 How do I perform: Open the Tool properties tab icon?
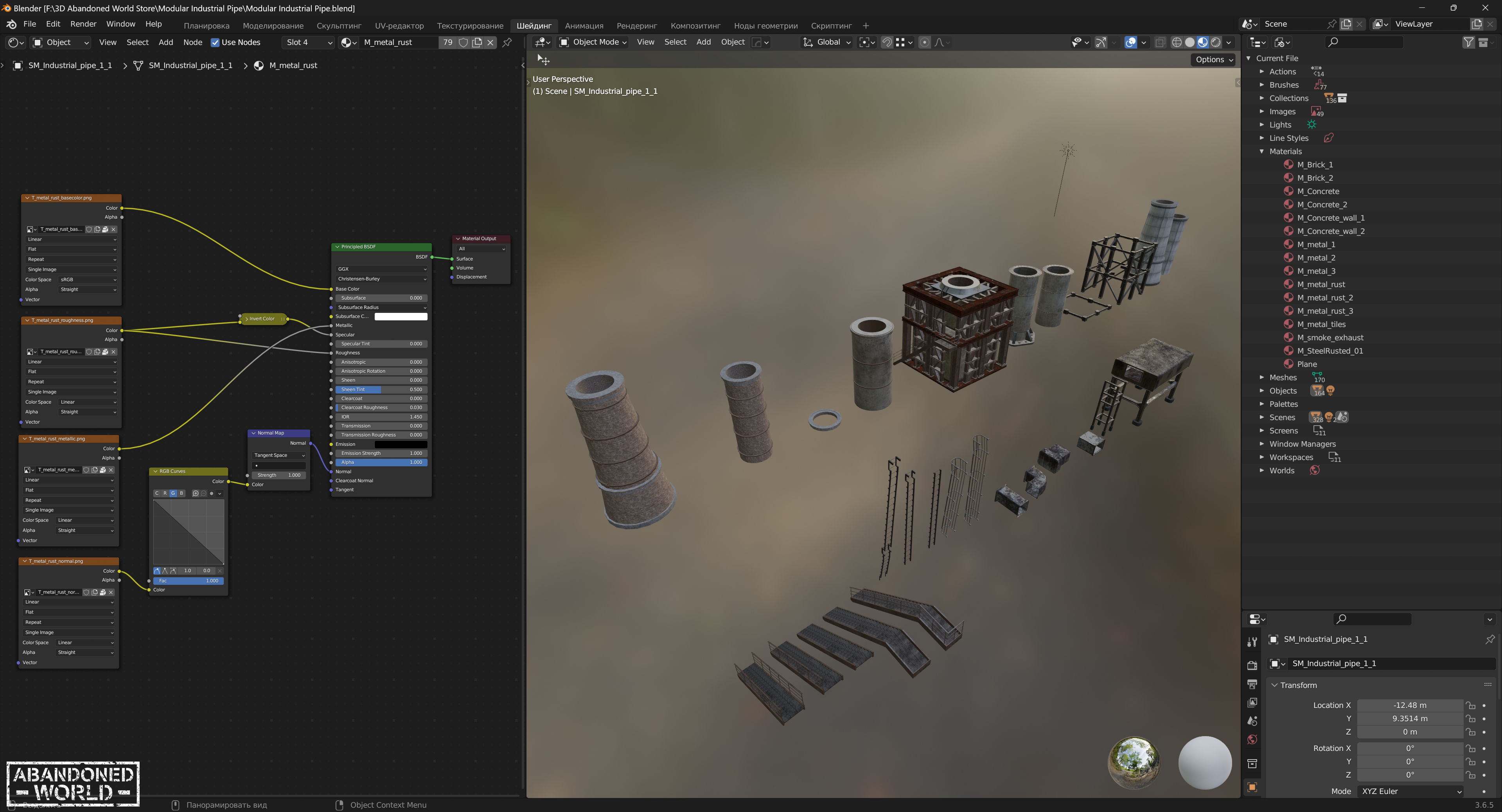coord(1252,642)
